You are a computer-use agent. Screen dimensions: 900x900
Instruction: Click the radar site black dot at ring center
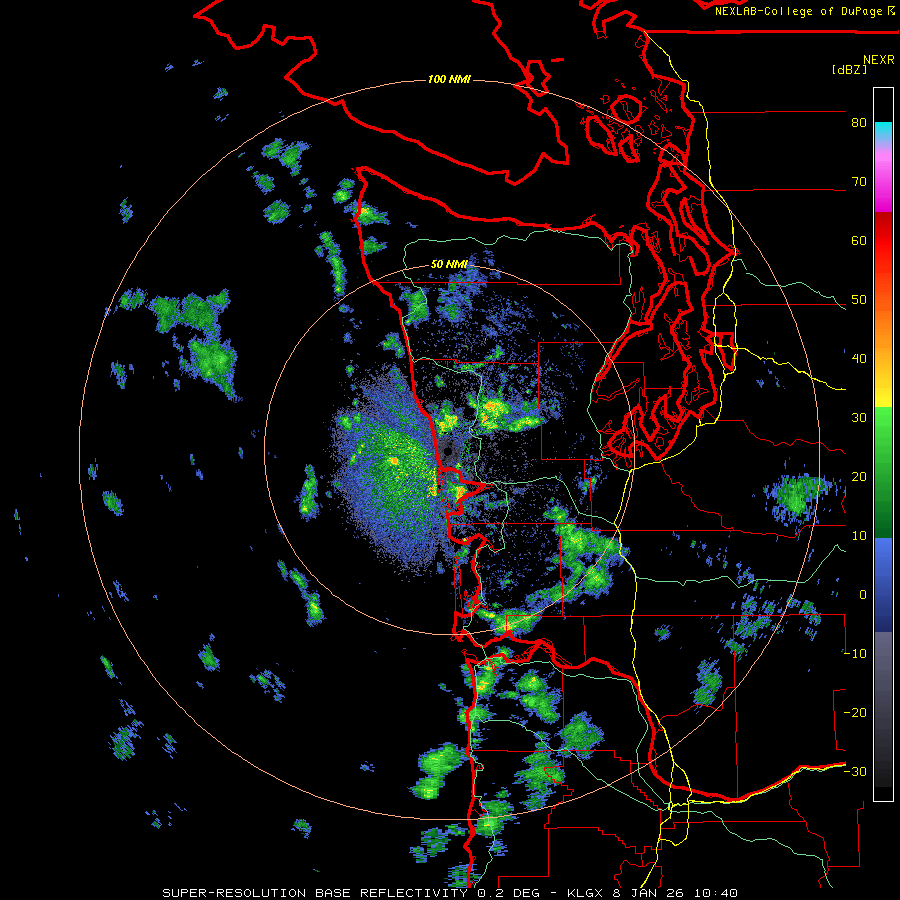(448, 452)
